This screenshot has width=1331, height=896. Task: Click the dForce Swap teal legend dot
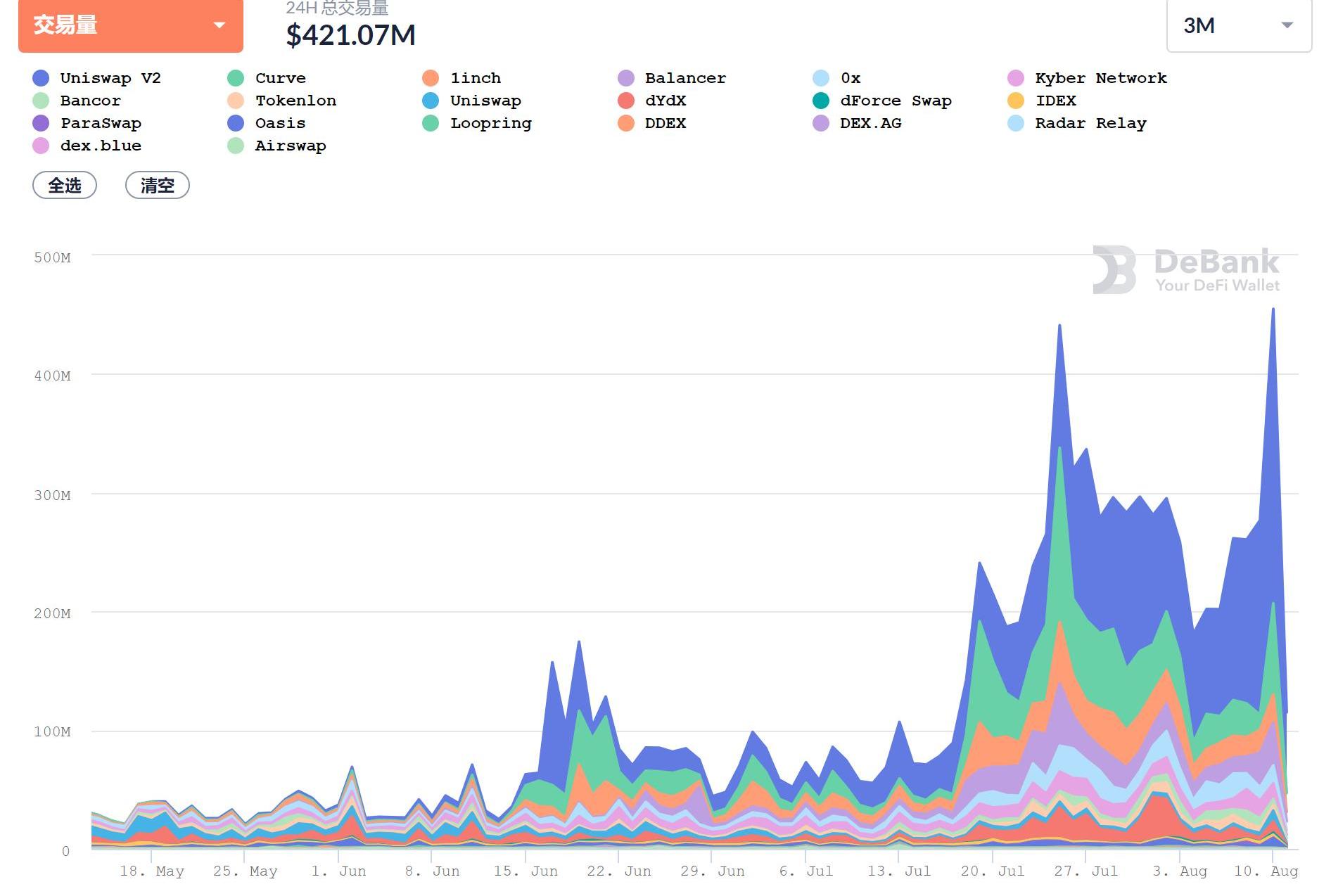[821, 101]
